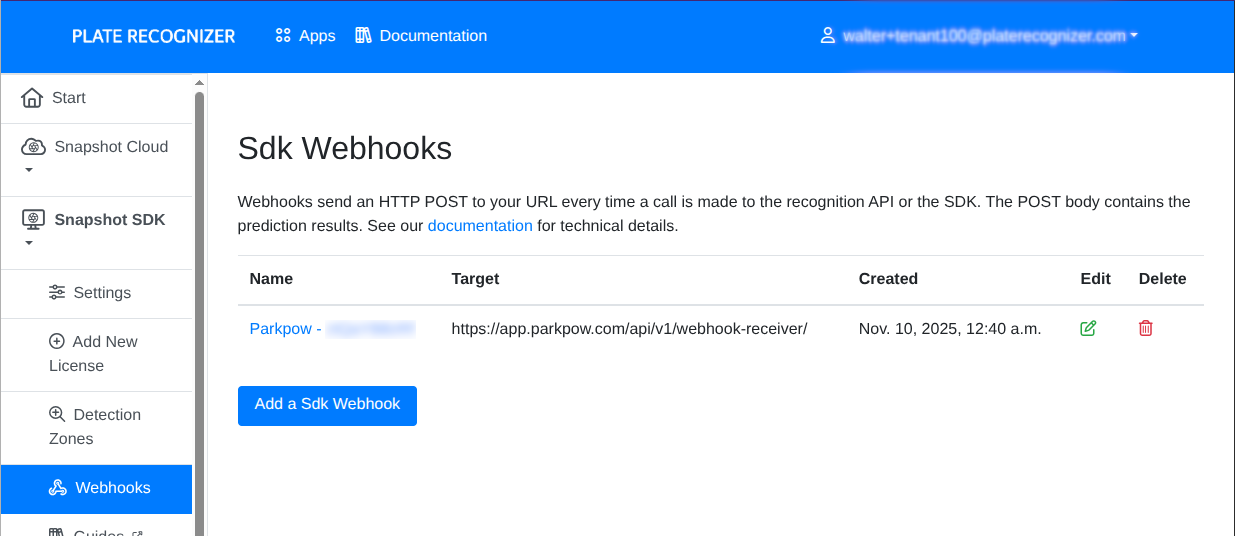Select Snapshot SDK in the sidebar
1235x536 pixels.
pos(96,233)
